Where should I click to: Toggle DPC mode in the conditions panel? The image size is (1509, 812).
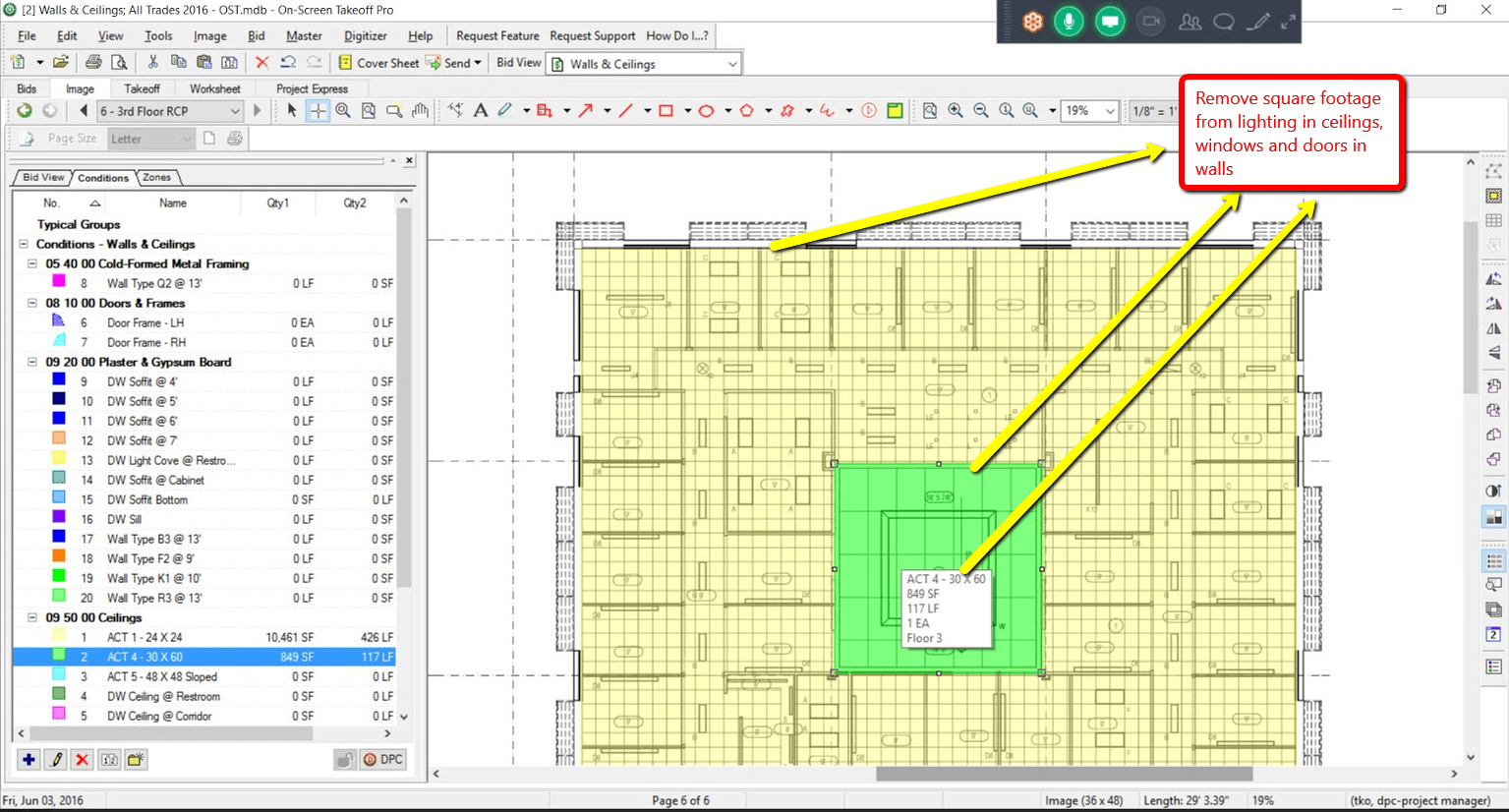coord(381,759)
